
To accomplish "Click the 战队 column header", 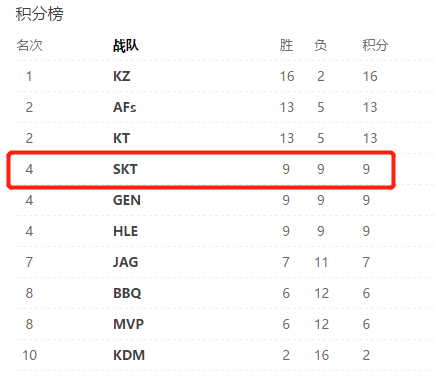I will (126, 45).
